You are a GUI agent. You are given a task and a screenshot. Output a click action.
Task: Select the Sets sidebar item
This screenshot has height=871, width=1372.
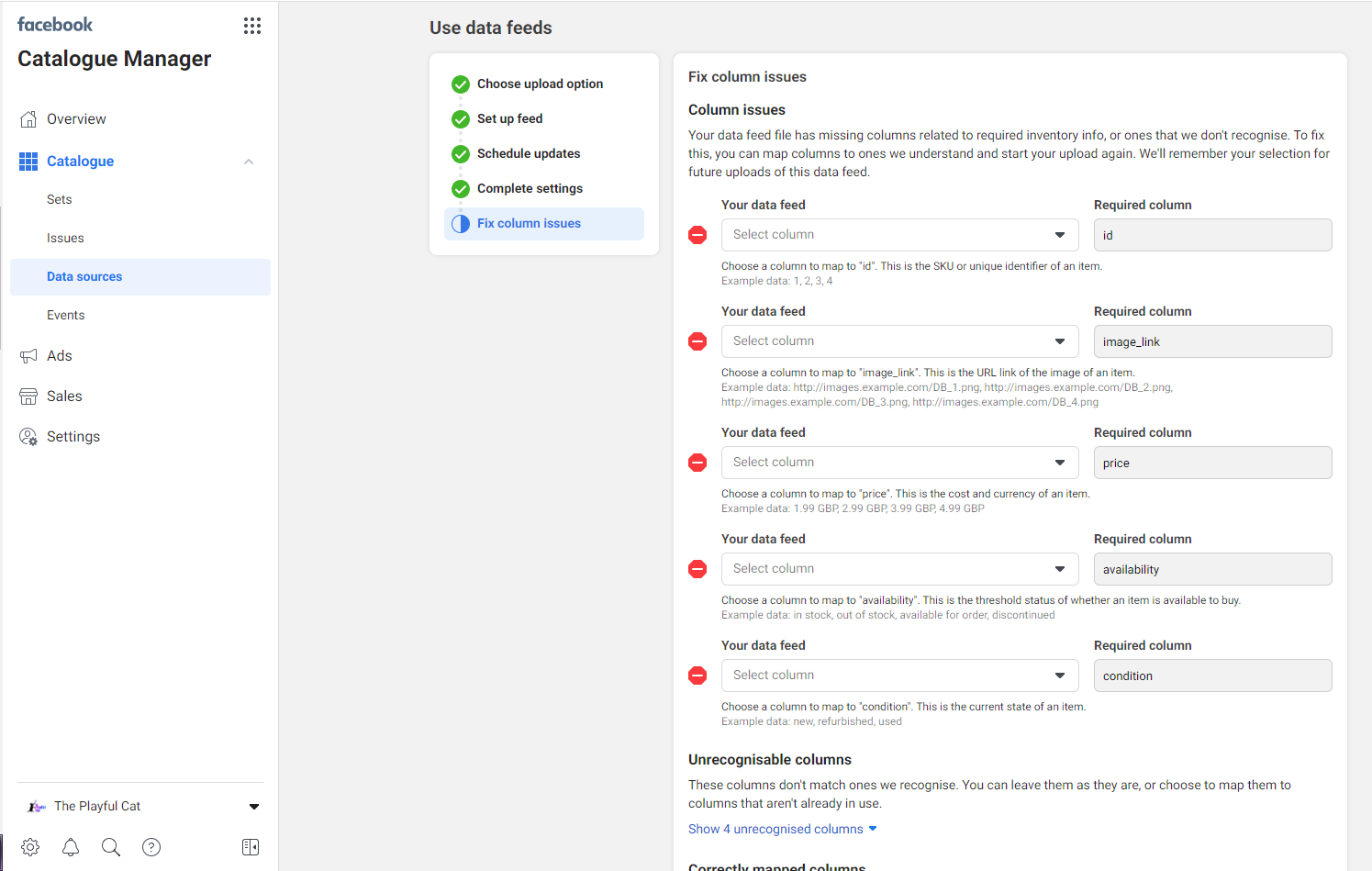point(60,200)
